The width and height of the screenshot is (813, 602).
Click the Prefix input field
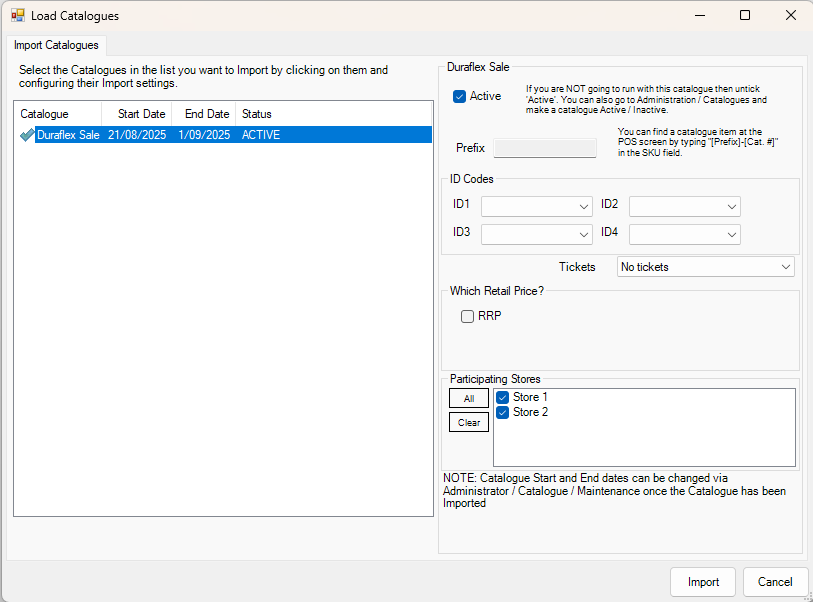[545, 148]
